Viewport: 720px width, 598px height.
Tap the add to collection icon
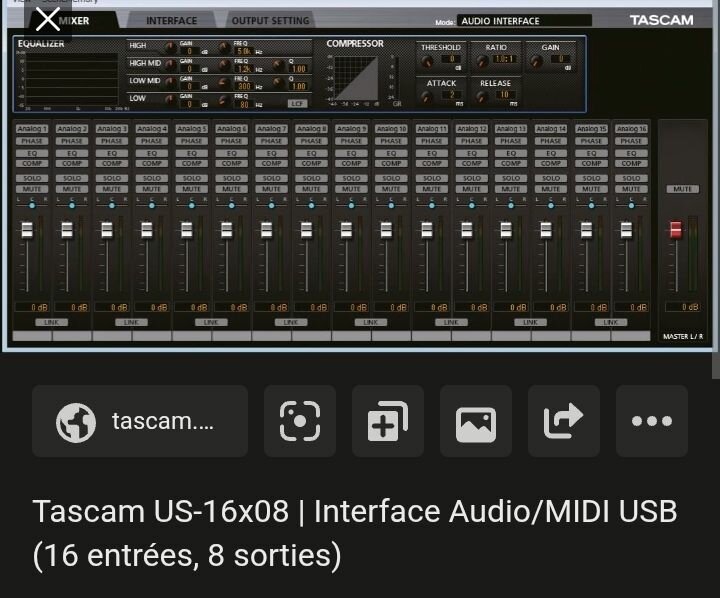388,421
